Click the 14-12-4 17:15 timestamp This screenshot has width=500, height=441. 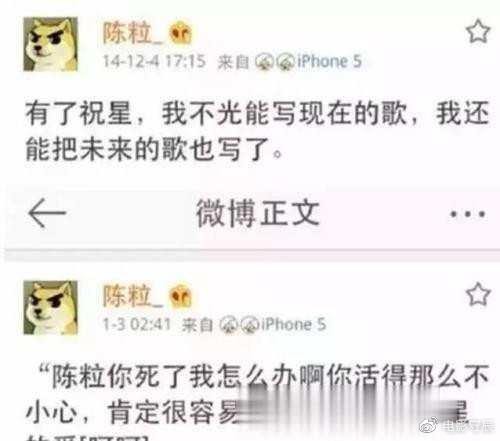click(x=154, y=61)
